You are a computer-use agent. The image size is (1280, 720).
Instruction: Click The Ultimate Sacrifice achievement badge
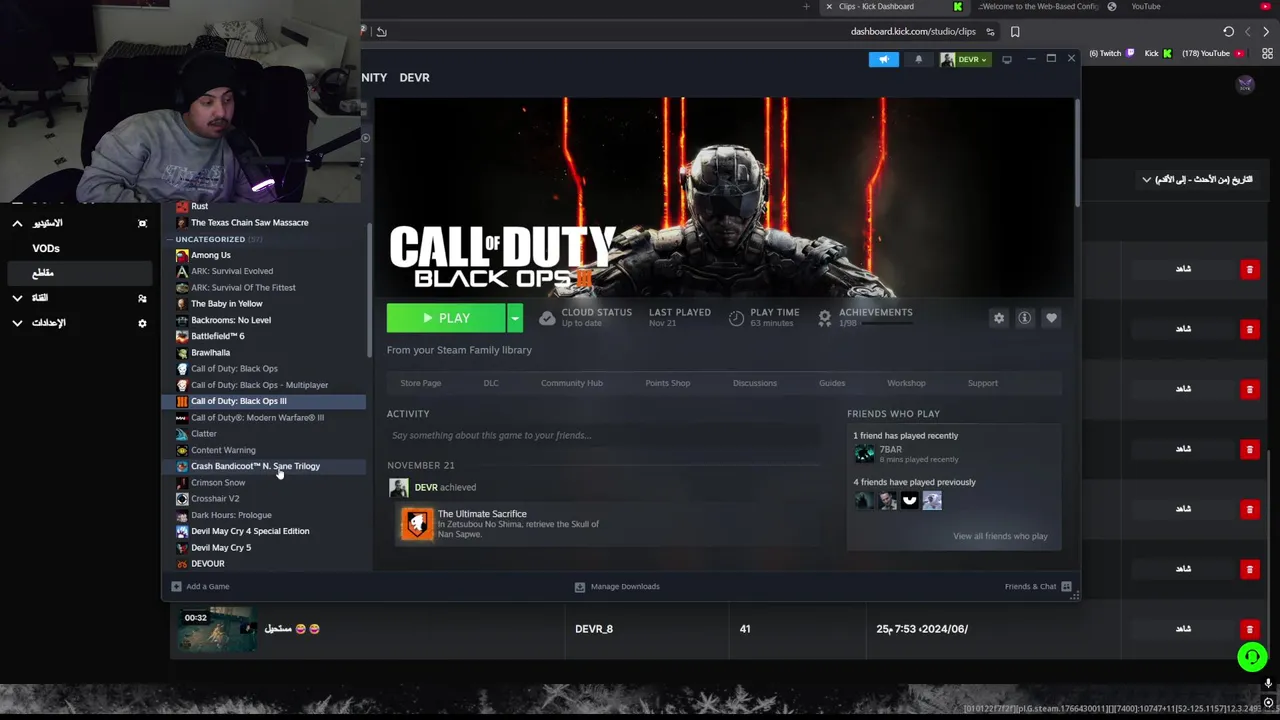(417, 524)
